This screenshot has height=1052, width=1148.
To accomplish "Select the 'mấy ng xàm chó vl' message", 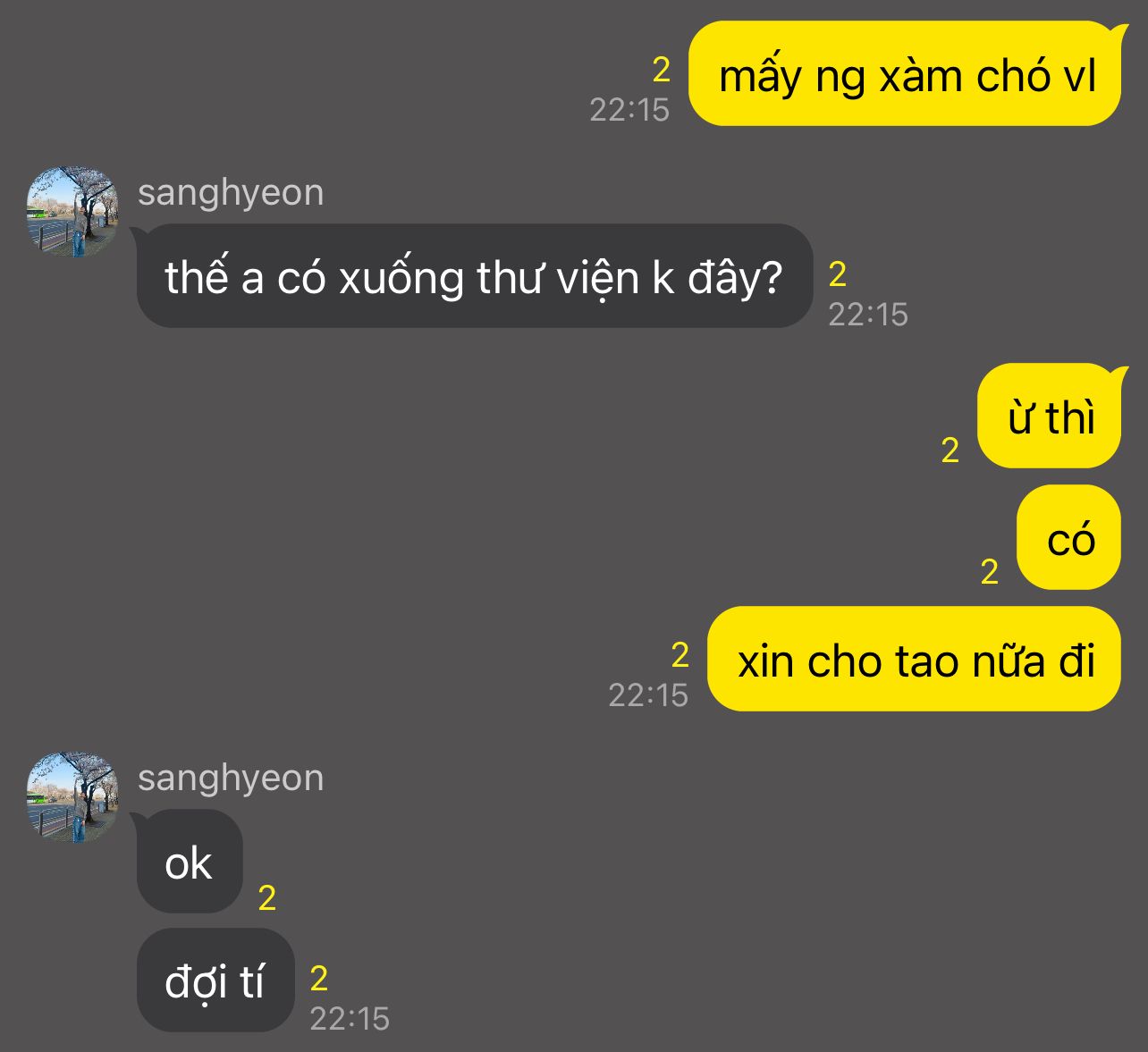I will point(905,74).
